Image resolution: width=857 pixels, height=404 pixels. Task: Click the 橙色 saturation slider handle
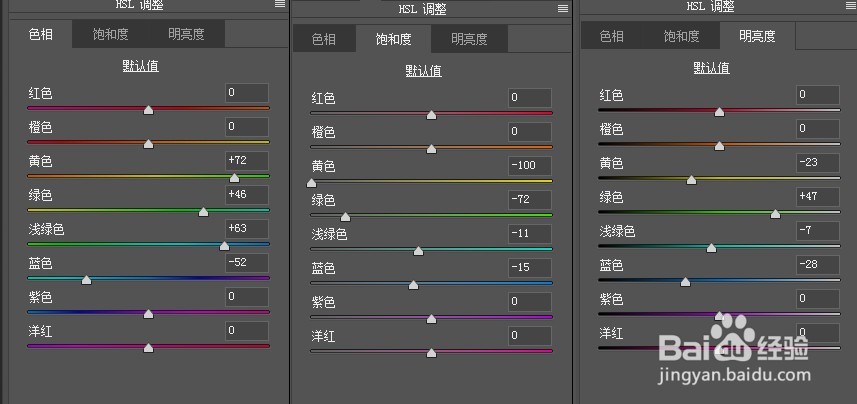[x=431, y=149]
